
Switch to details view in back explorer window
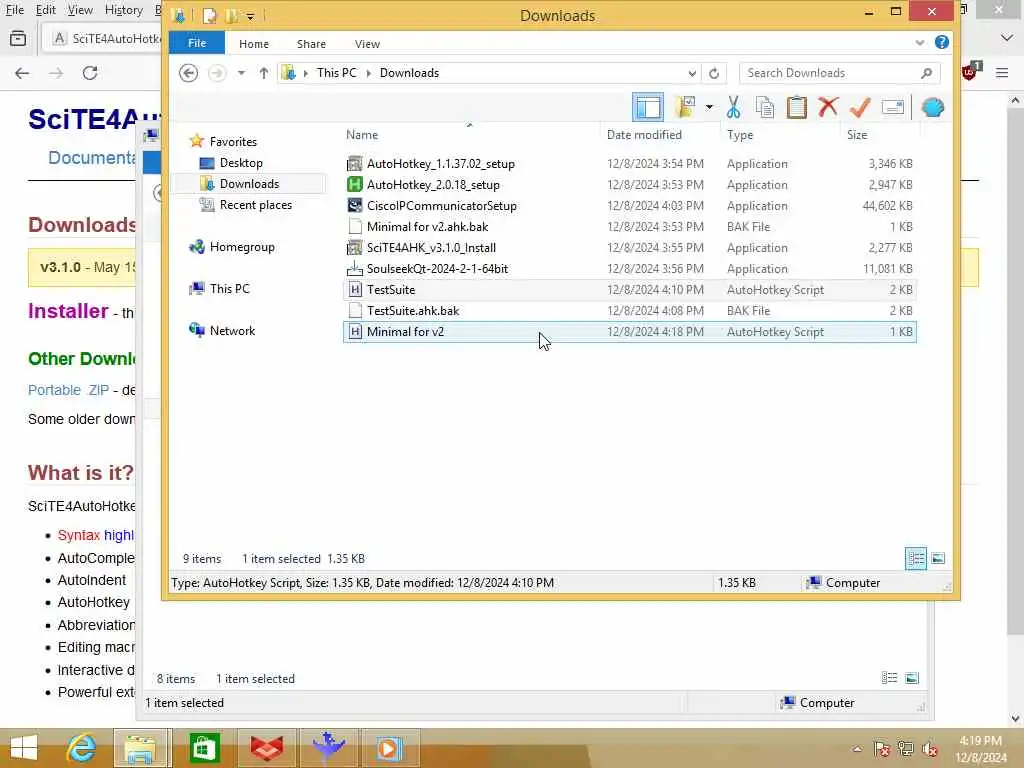(x=889, y=678)
